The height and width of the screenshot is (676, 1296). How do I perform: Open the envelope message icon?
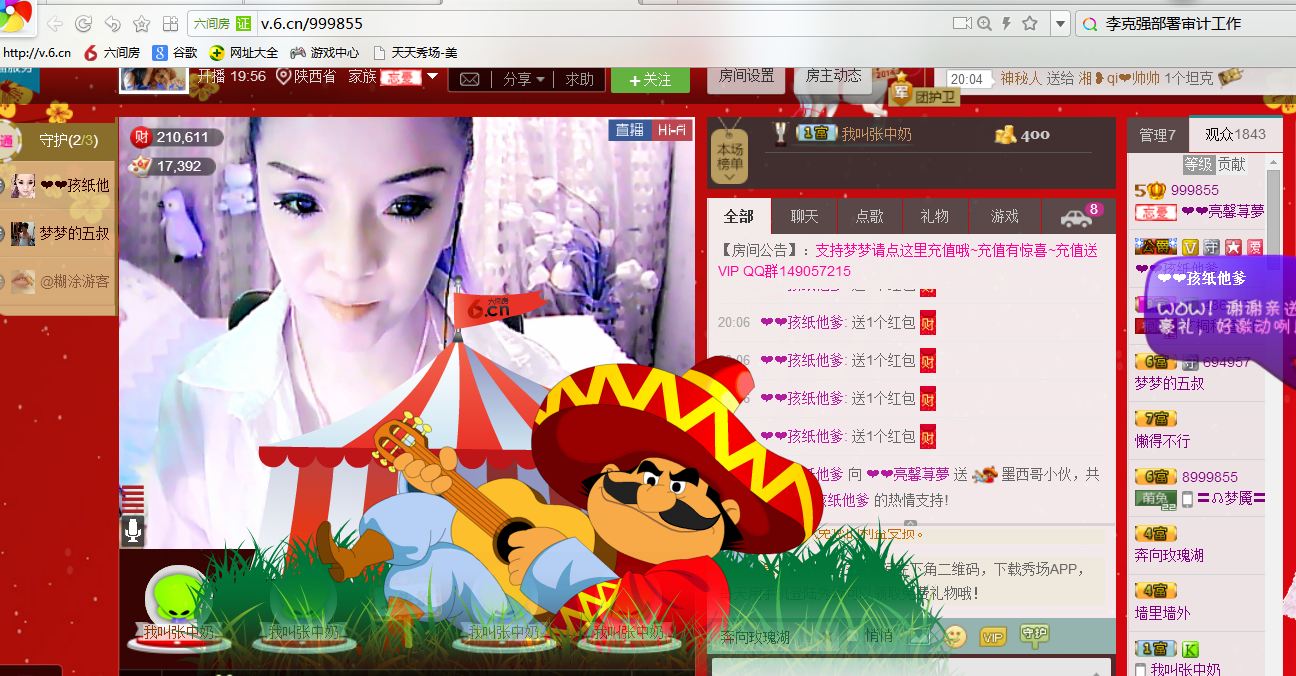tap(468, 80)
